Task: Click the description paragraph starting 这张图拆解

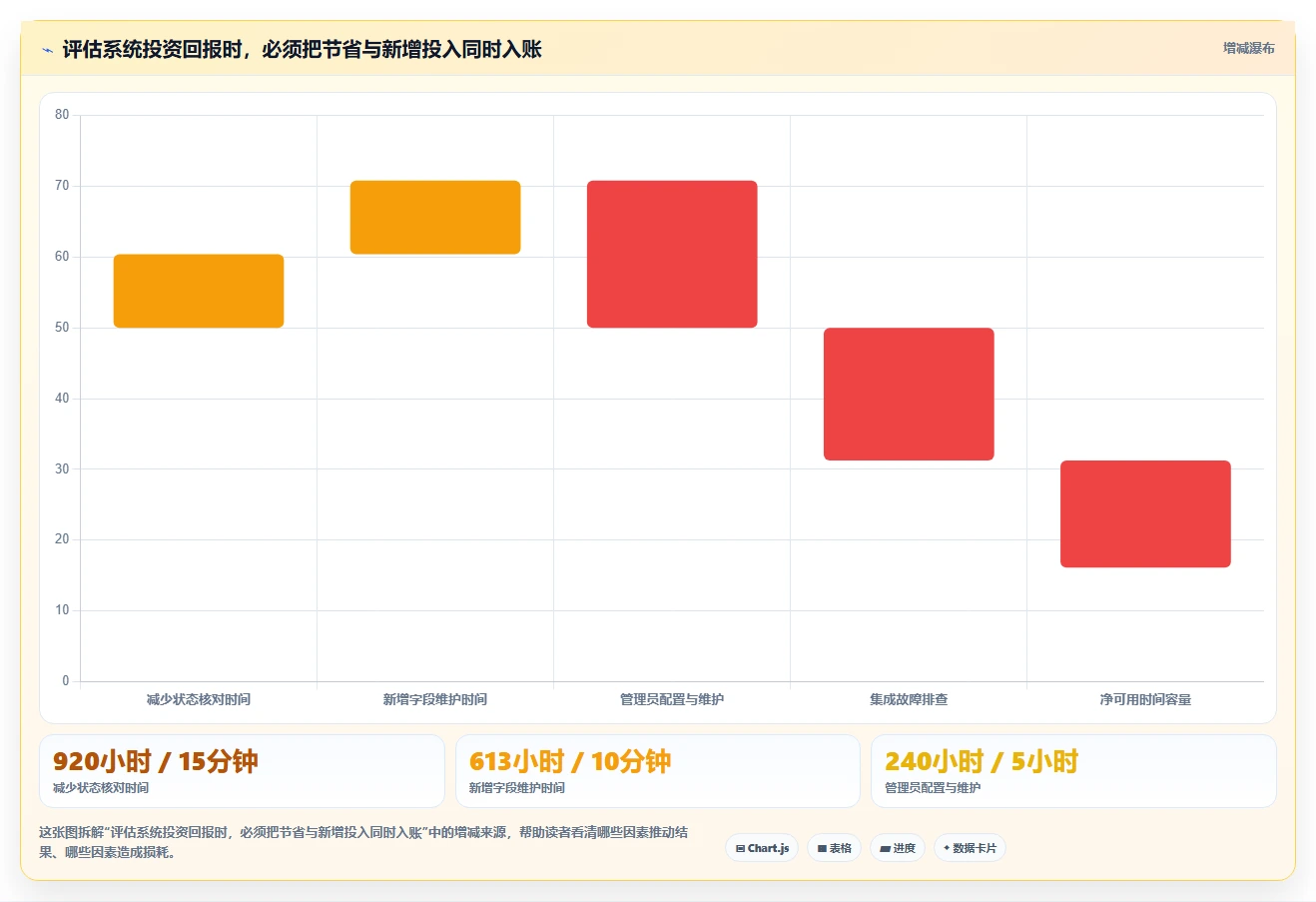Action: coord(363,842)
